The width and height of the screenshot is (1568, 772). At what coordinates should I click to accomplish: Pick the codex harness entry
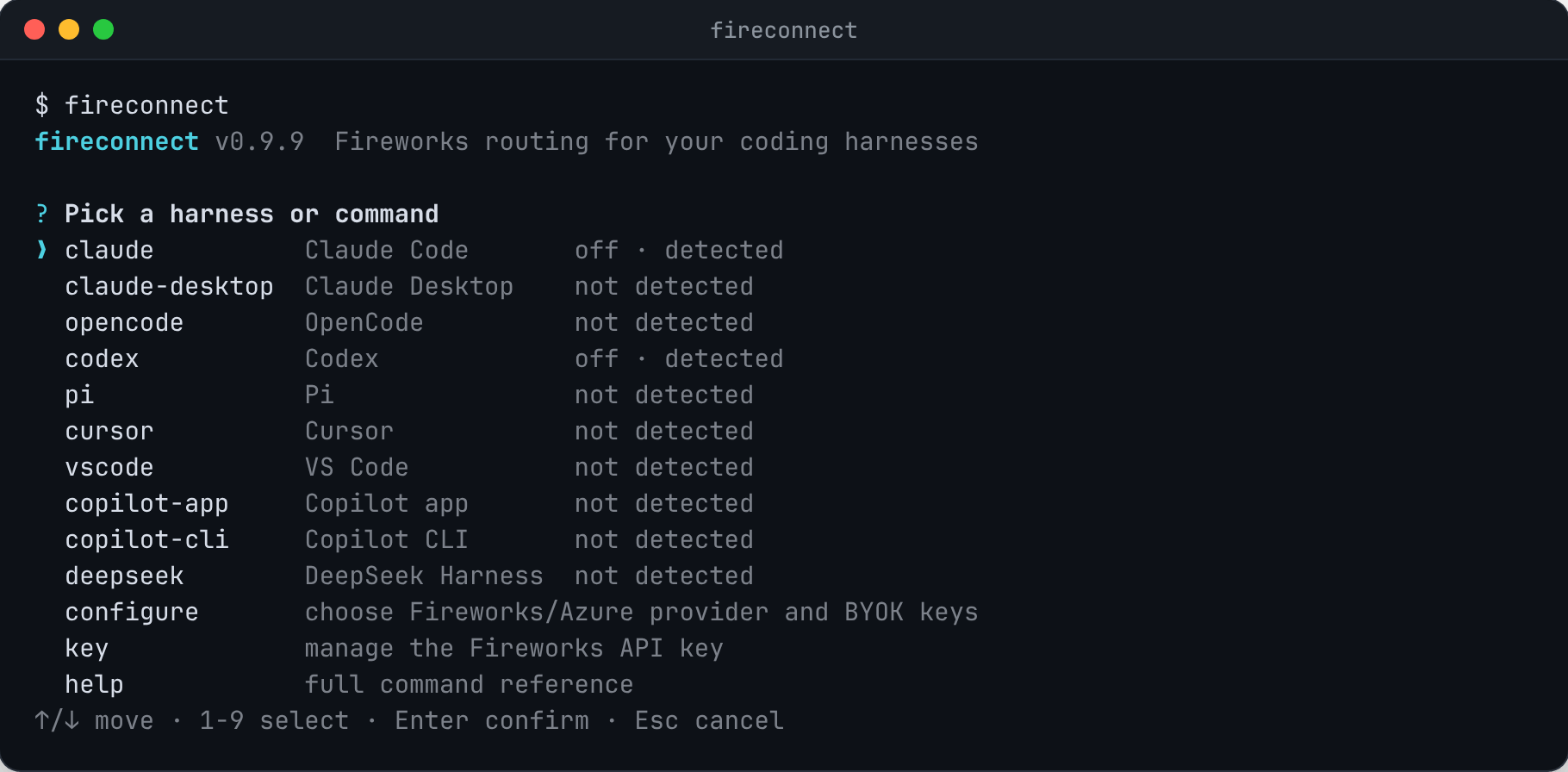click(x=102, y=358)
